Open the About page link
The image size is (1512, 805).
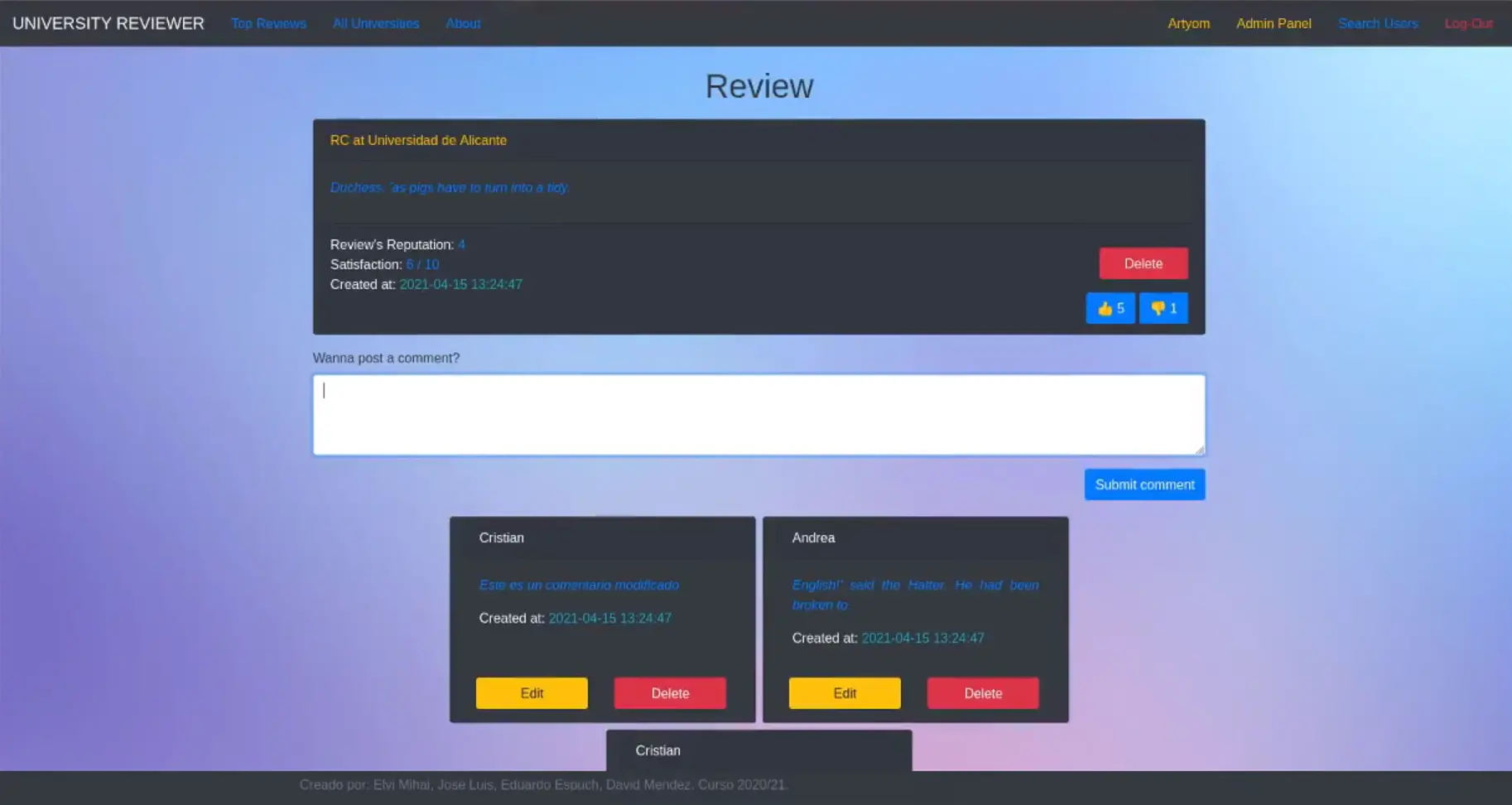[463, 23]
